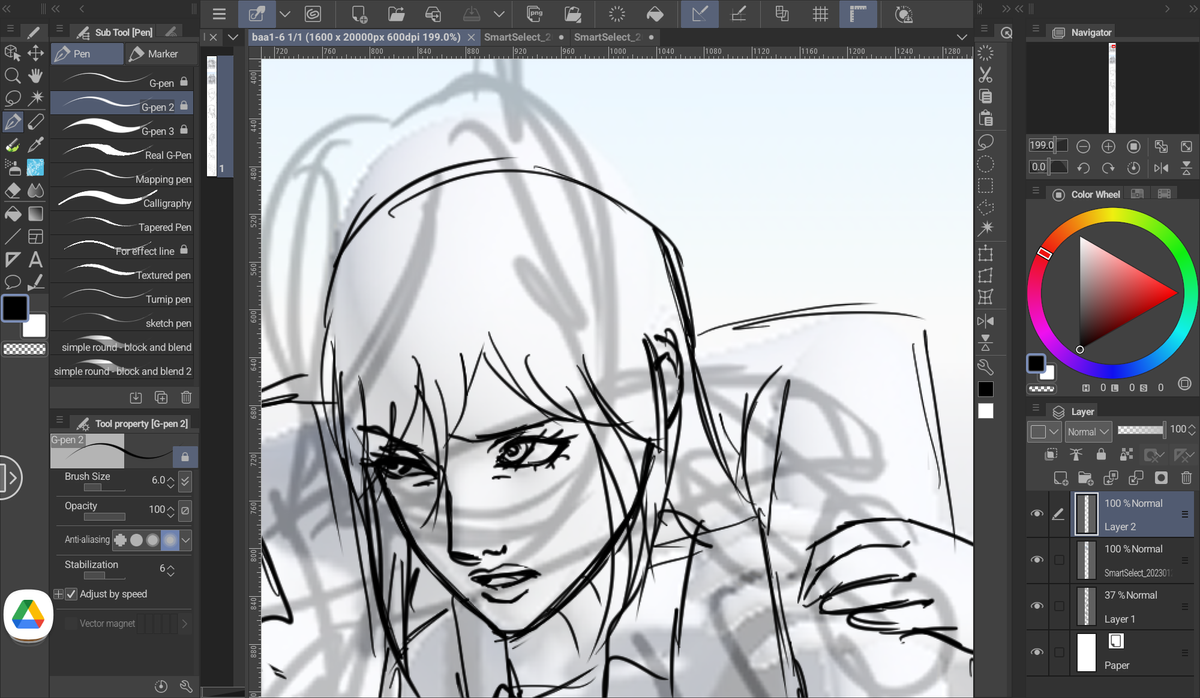Choose the Textured pen sub tool

[x=121, y=275]
